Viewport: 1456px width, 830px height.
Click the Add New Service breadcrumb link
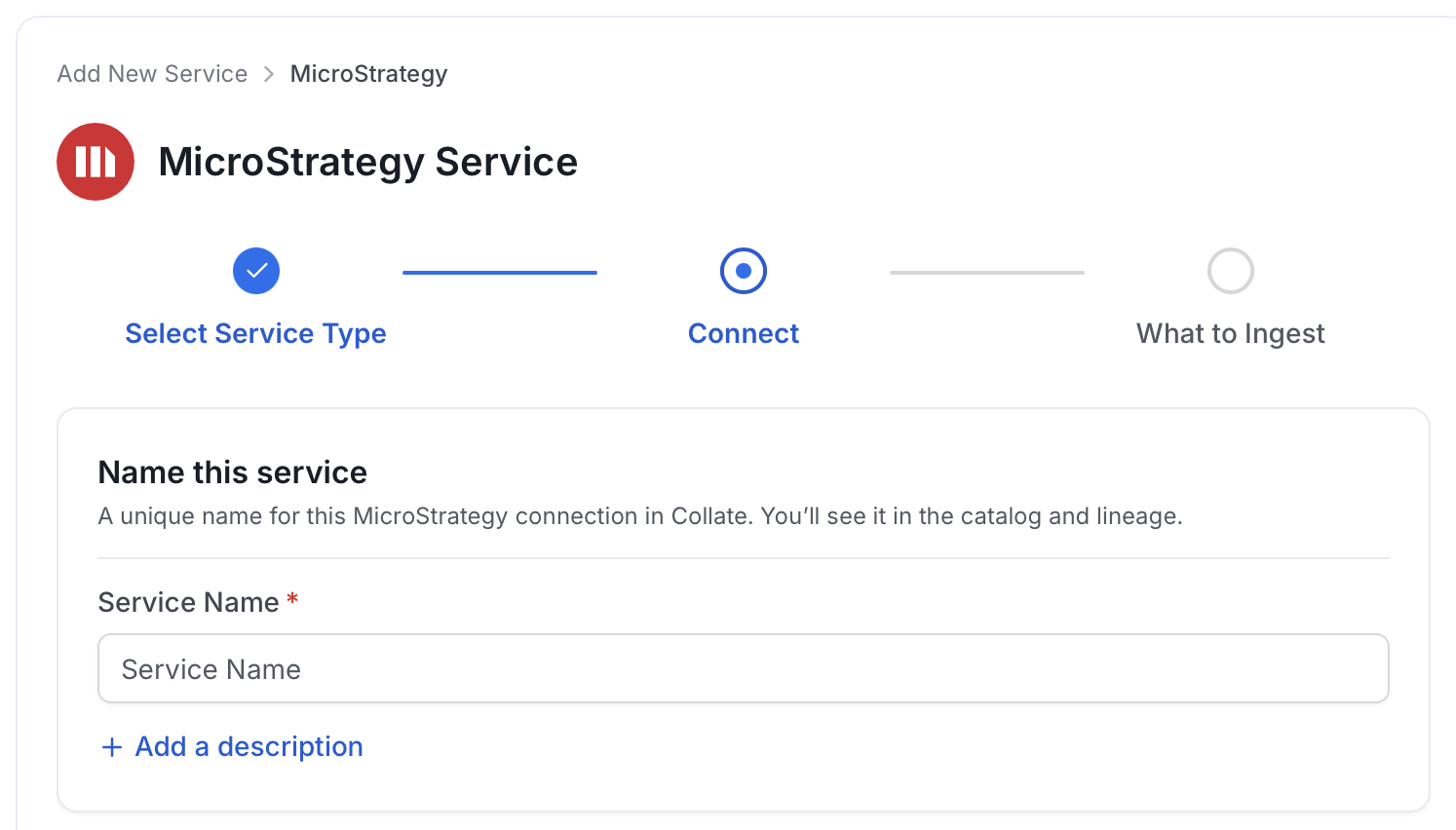152,74
